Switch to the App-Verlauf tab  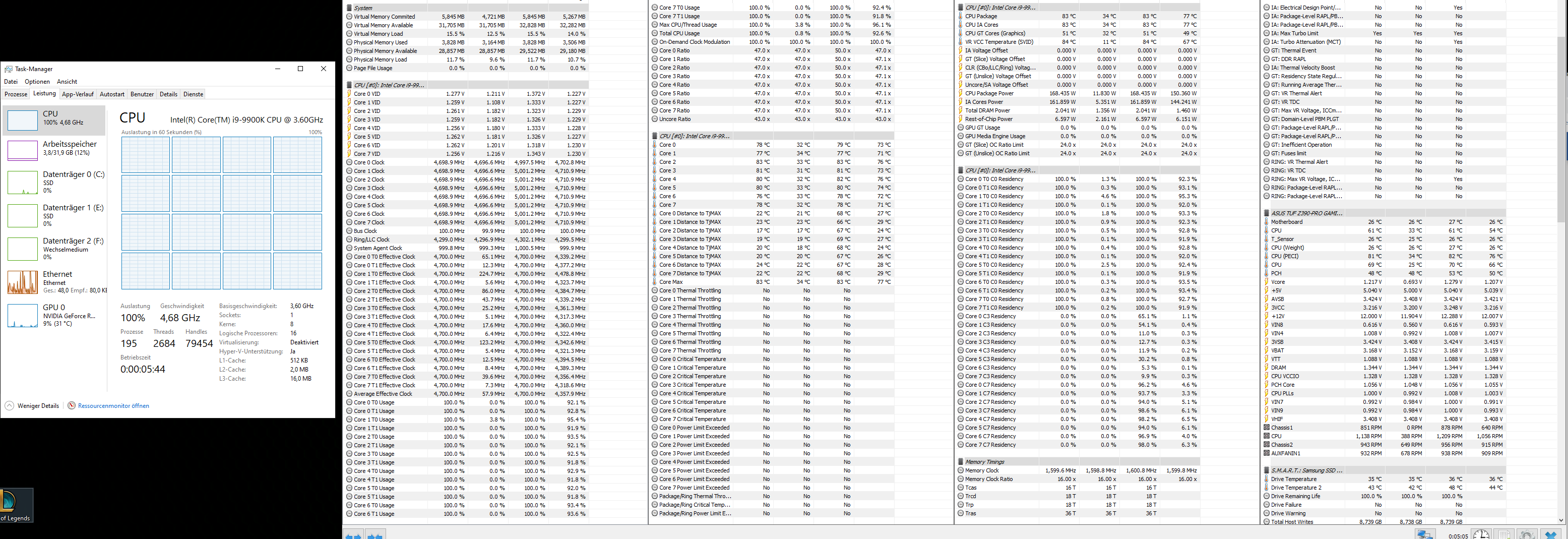78,94
